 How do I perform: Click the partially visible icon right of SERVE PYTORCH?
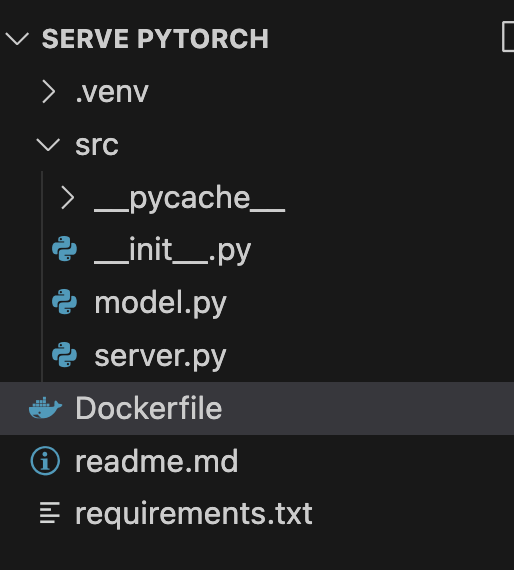click(x=508, y=37)
